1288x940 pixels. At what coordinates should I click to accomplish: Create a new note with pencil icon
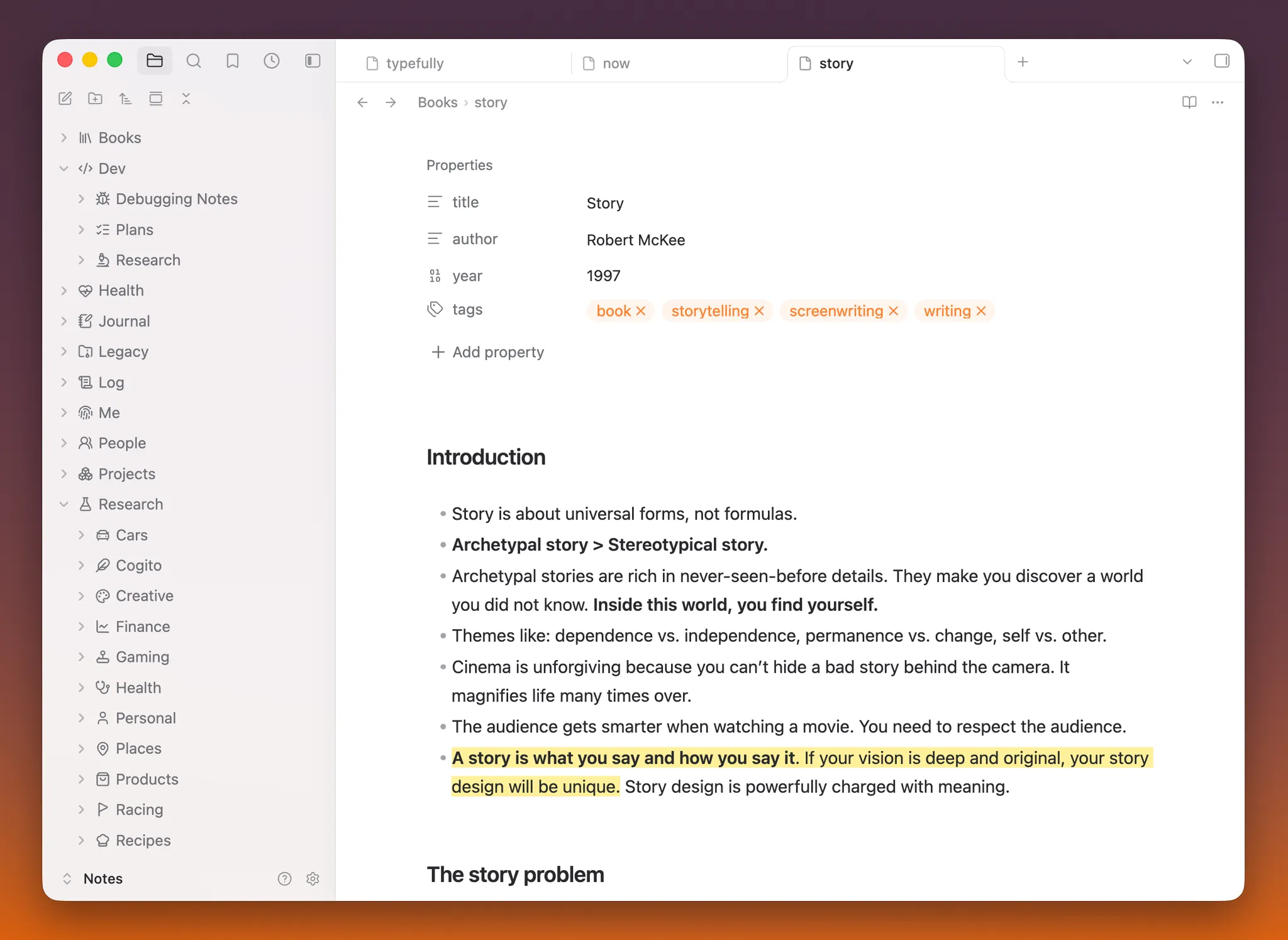tap(65, 99)
